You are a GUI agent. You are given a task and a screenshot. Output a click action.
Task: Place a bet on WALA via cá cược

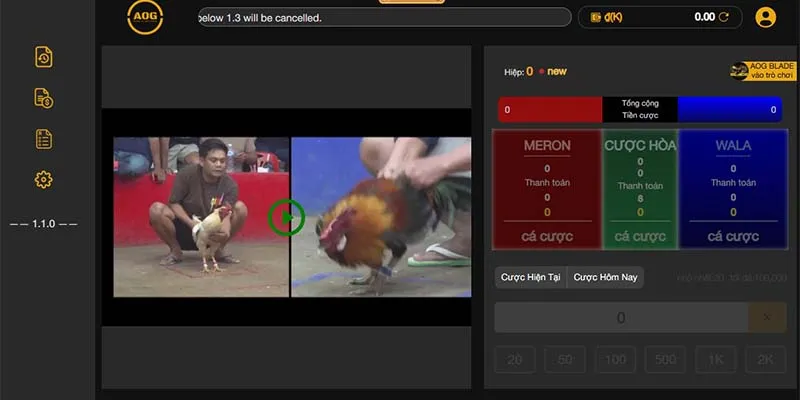[733, 236]
